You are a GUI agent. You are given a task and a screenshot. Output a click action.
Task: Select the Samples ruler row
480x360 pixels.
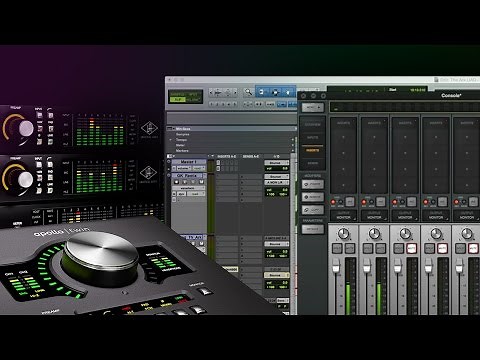click(231, 134)
